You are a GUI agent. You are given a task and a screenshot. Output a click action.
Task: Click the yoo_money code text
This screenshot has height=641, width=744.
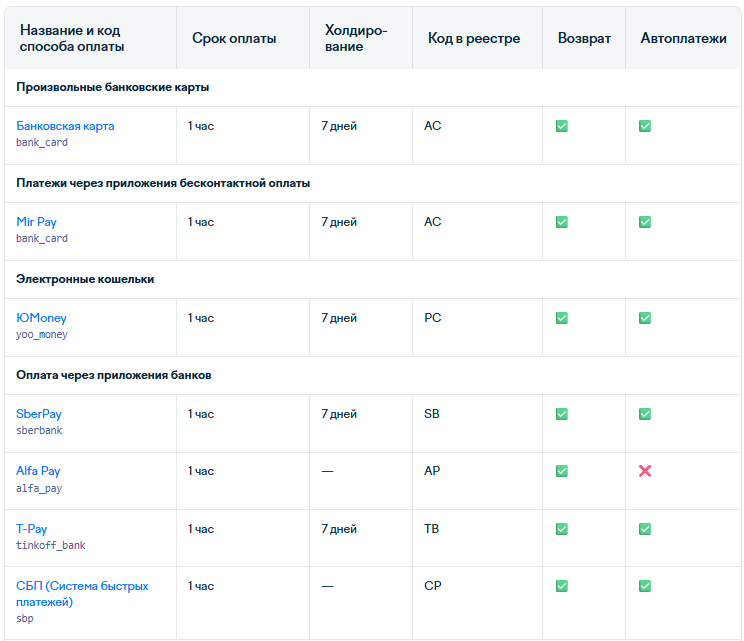(x=42, y=334)
